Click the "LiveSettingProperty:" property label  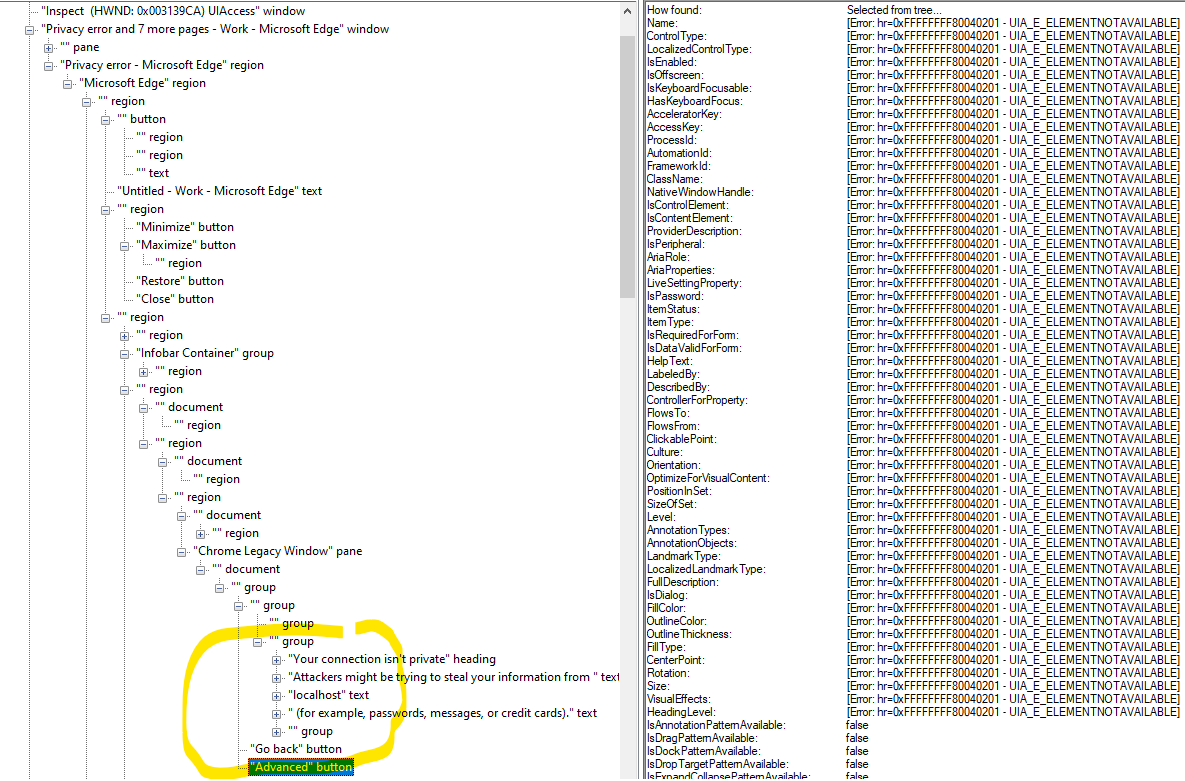(x=694, y=284)
